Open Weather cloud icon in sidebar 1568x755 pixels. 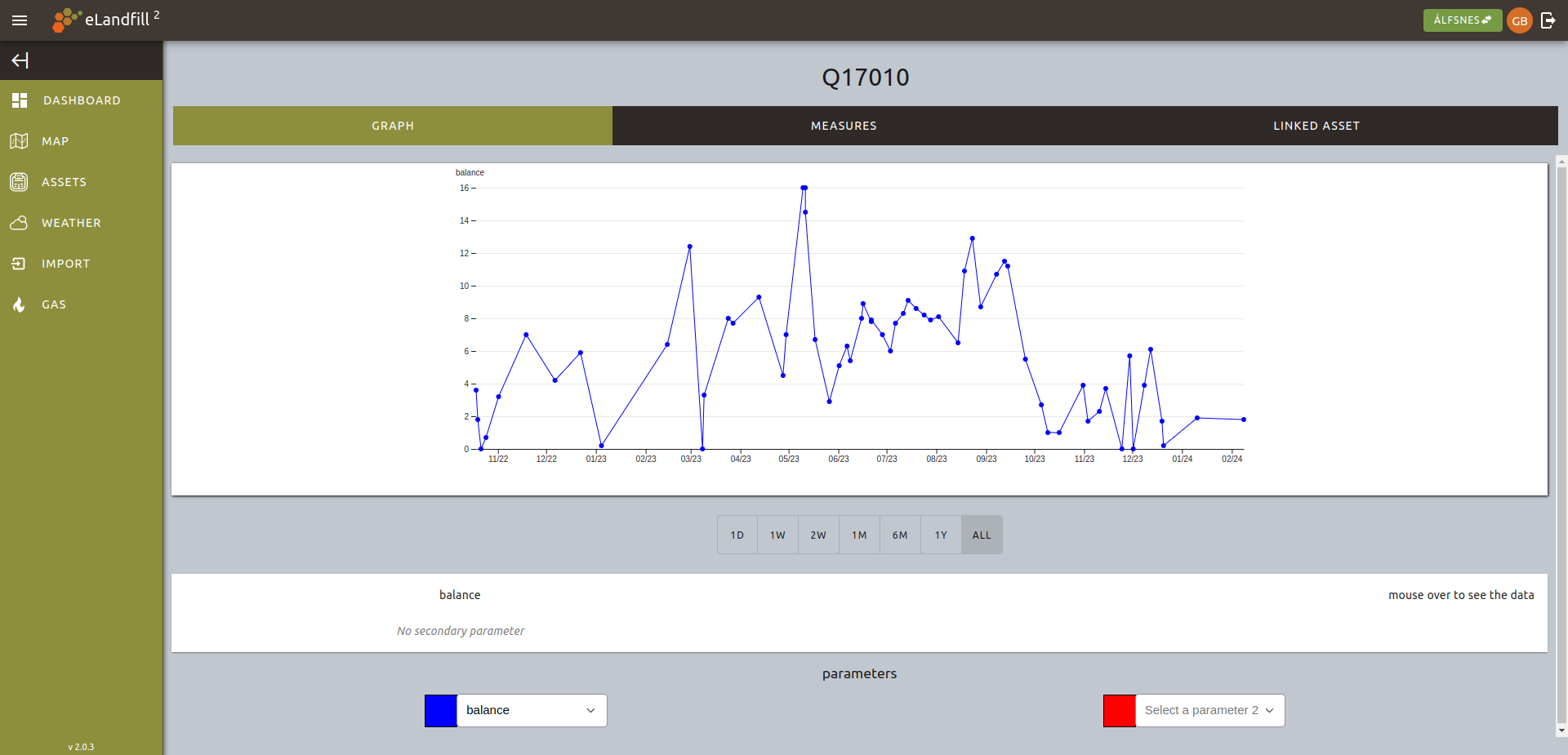[x=20, y=223]
